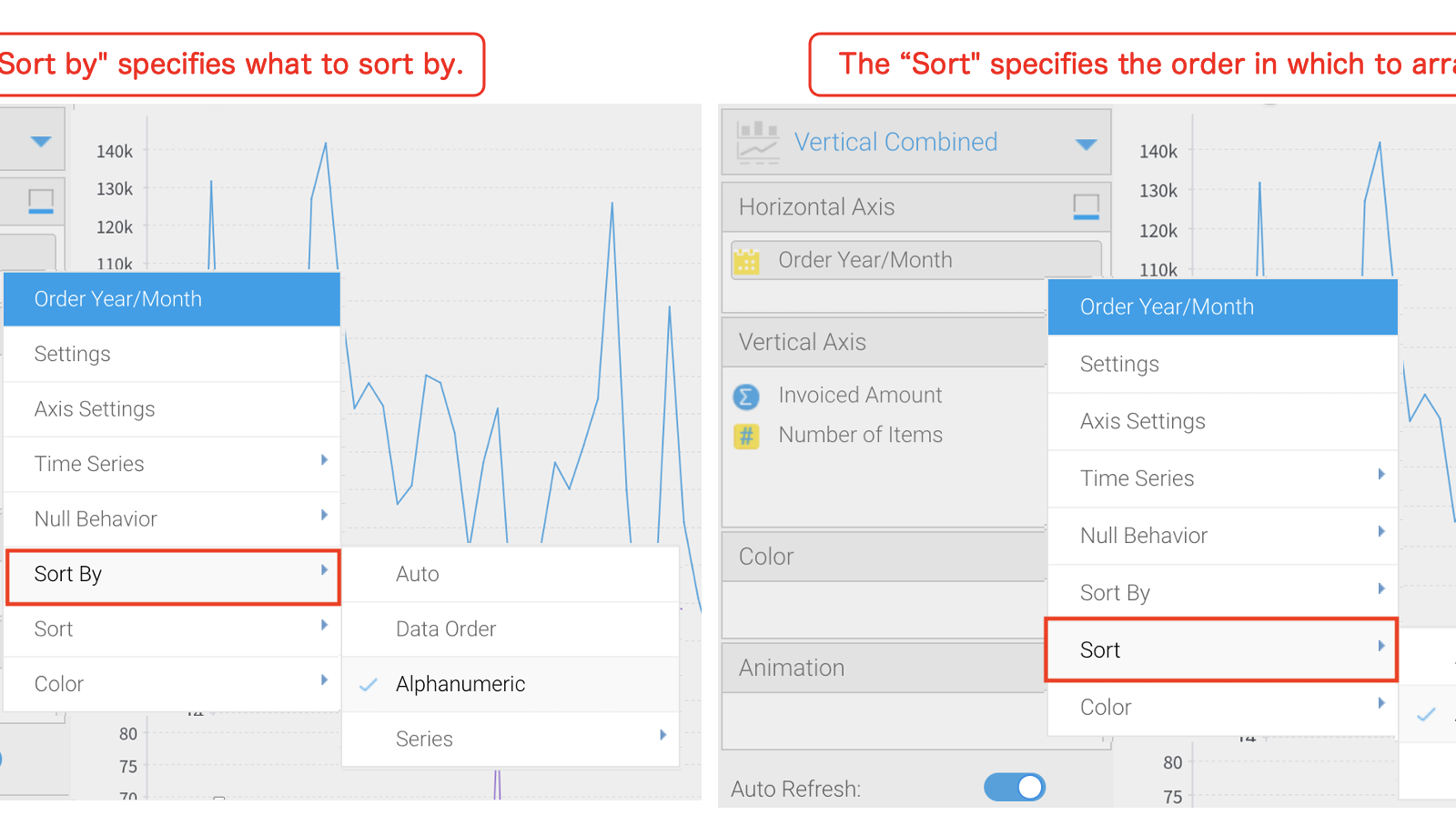Click the calendar icon beside Order Year/Month

746,261
